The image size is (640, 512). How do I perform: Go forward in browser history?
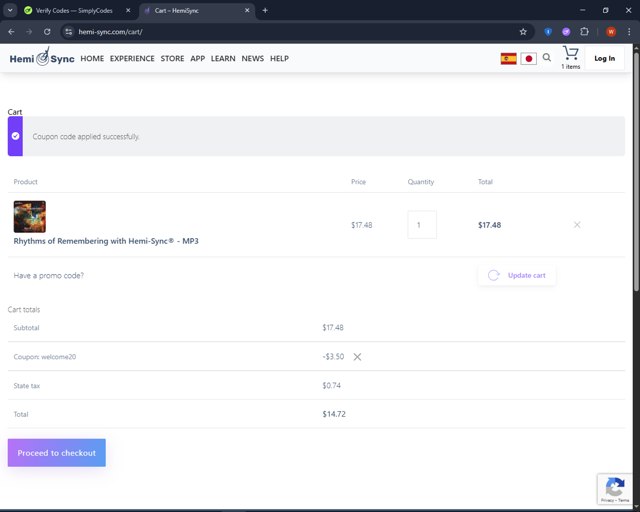click(29, 31)
